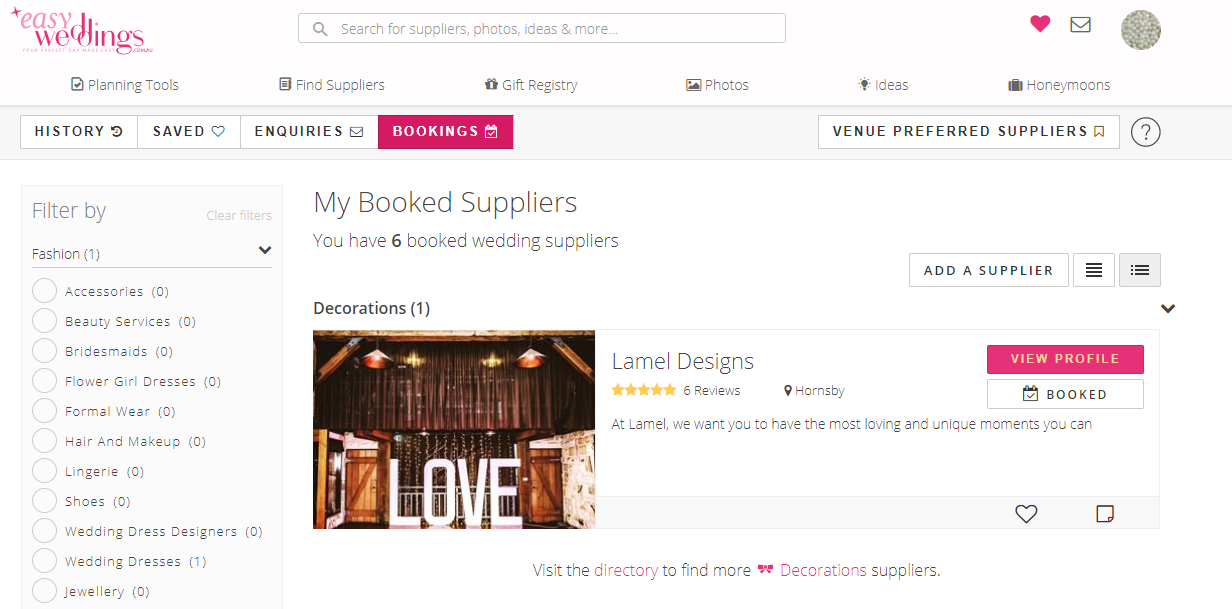The height and width of the screenshot is (609, 1232).
Task: Open Venue Preferred Suppliers button
Action: point(968,131)
